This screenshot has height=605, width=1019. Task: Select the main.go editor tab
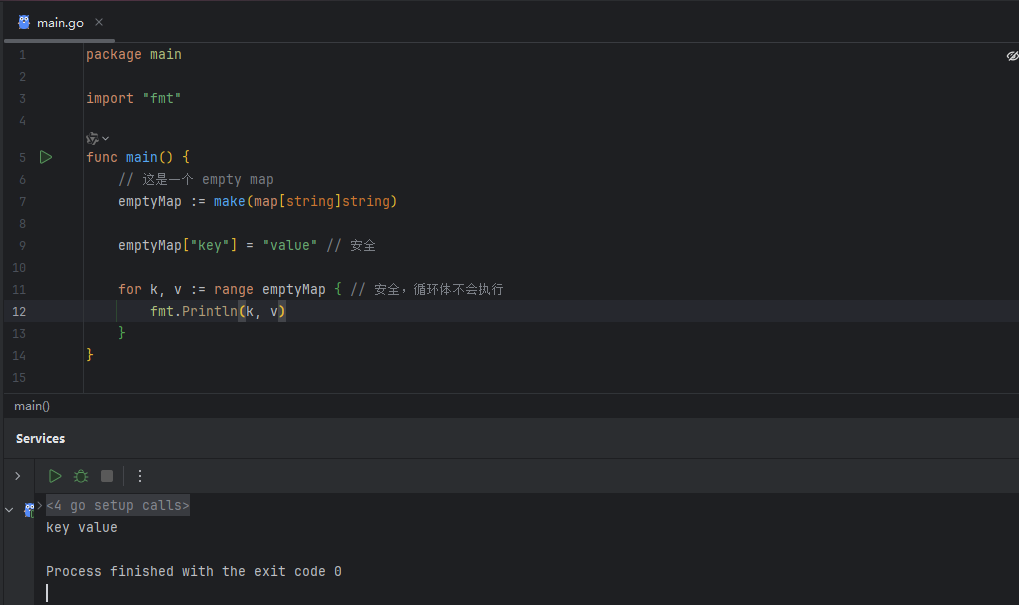coord(60,23)
